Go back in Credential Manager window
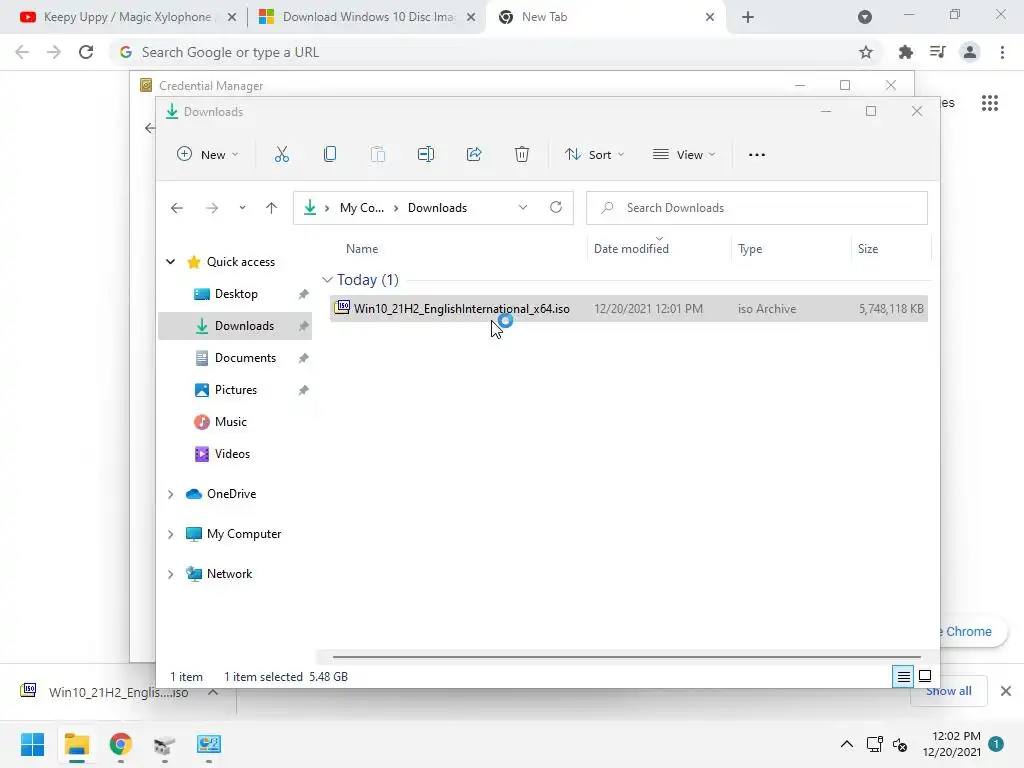 [x=150, y=128]
